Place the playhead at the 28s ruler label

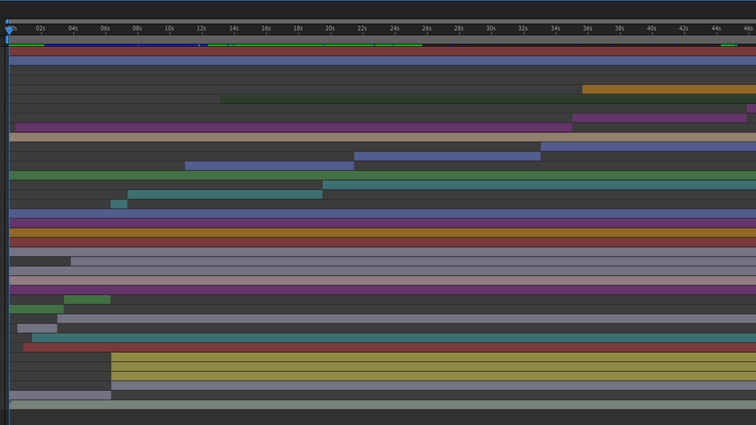459,28
